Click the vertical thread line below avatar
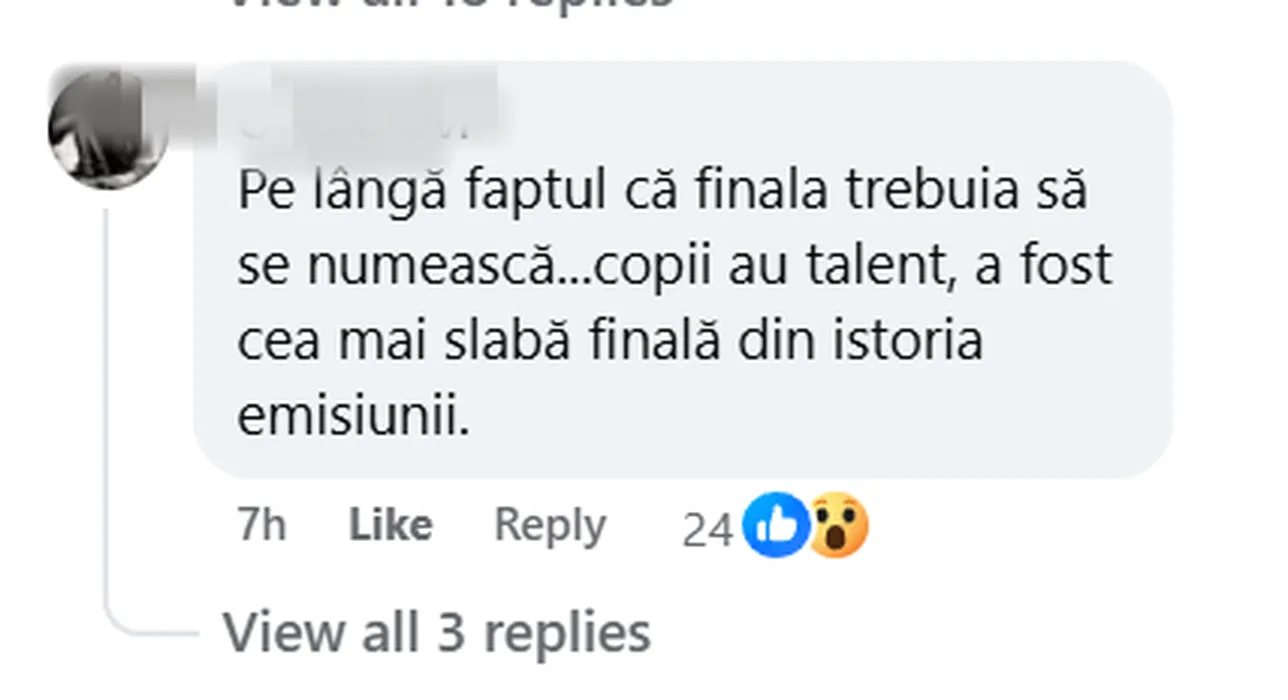This screenshot has width=1288, height=700. (107, 400)
